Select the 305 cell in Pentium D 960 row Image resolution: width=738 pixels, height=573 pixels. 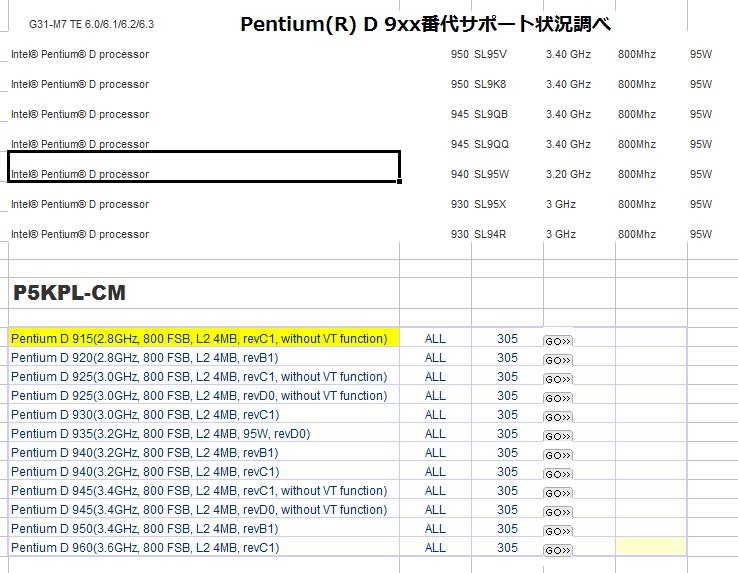507,547
